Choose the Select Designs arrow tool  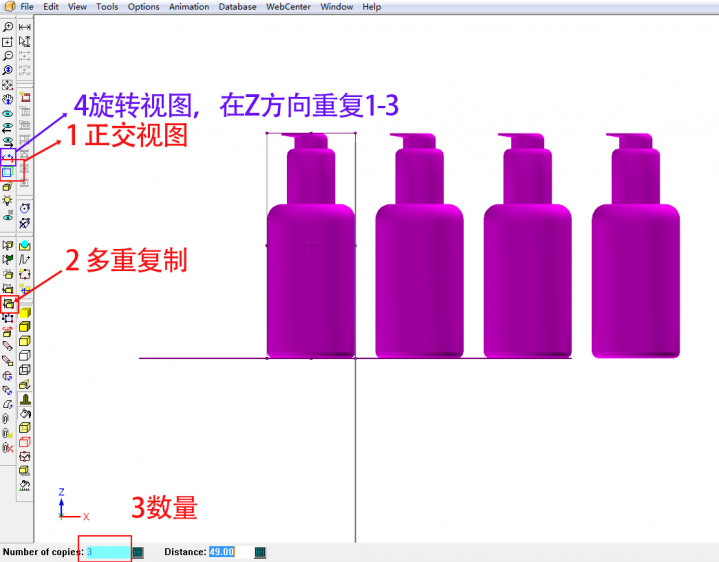(8, 245)
